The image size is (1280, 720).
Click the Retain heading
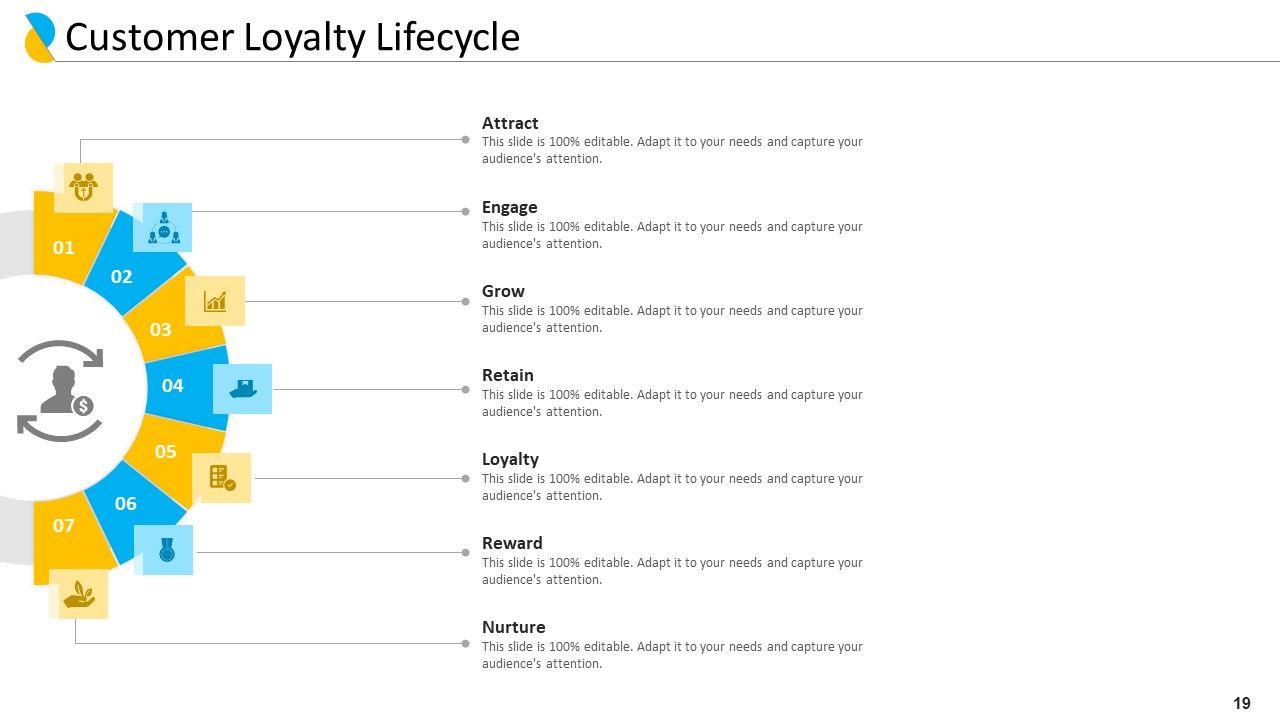(507, 375)
